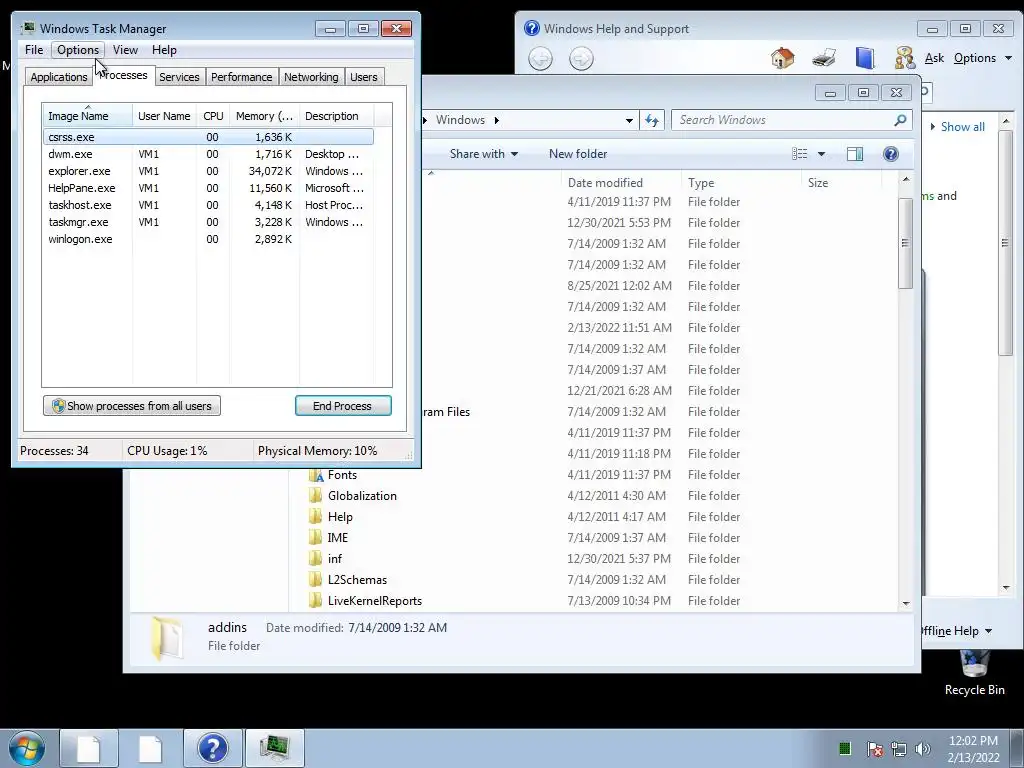This screenshot has height=768, width=1024.
Task: Click green CPU meter tray icon
Action: (x=844, y=748)
